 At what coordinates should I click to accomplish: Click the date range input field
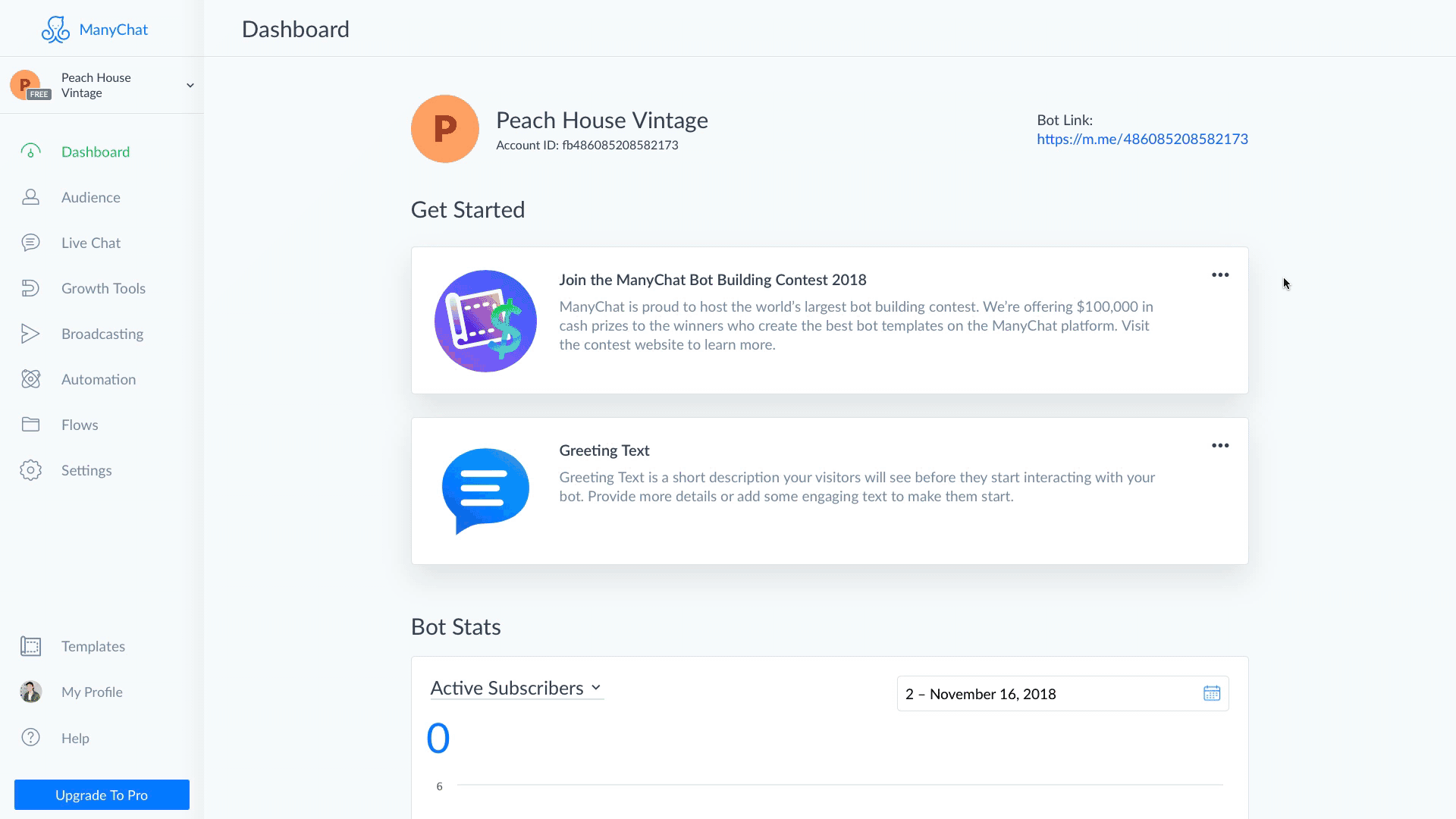coord(1046,694)
